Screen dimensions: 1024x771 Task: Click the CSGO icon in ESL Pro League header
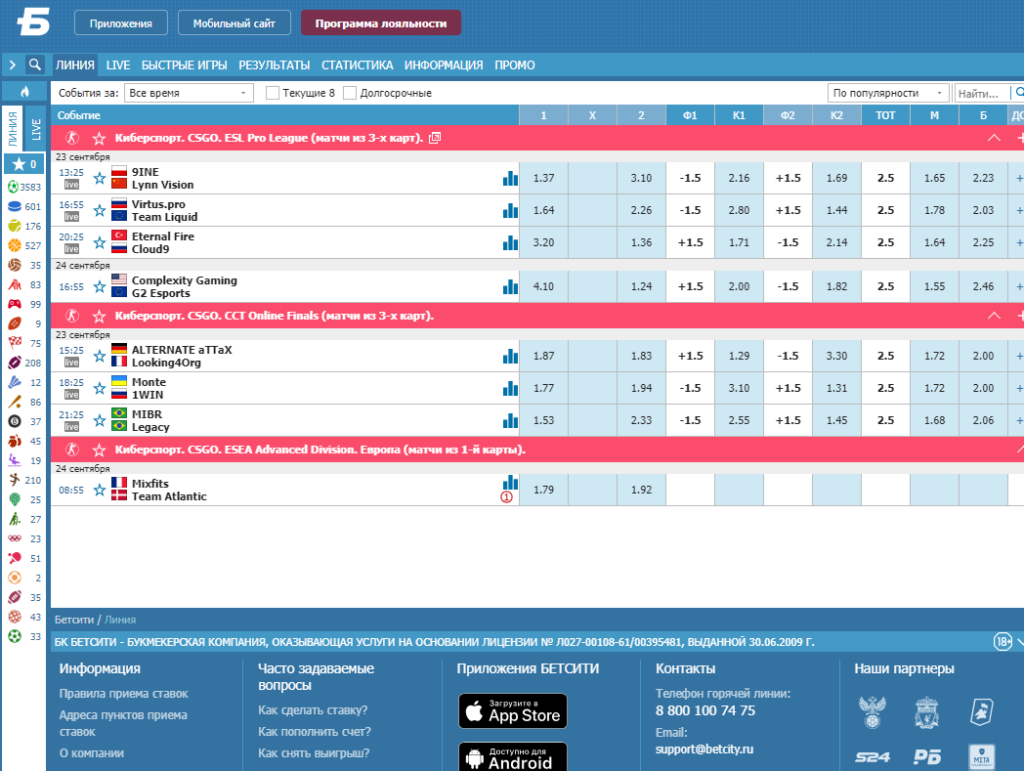[x=72, y=138]
